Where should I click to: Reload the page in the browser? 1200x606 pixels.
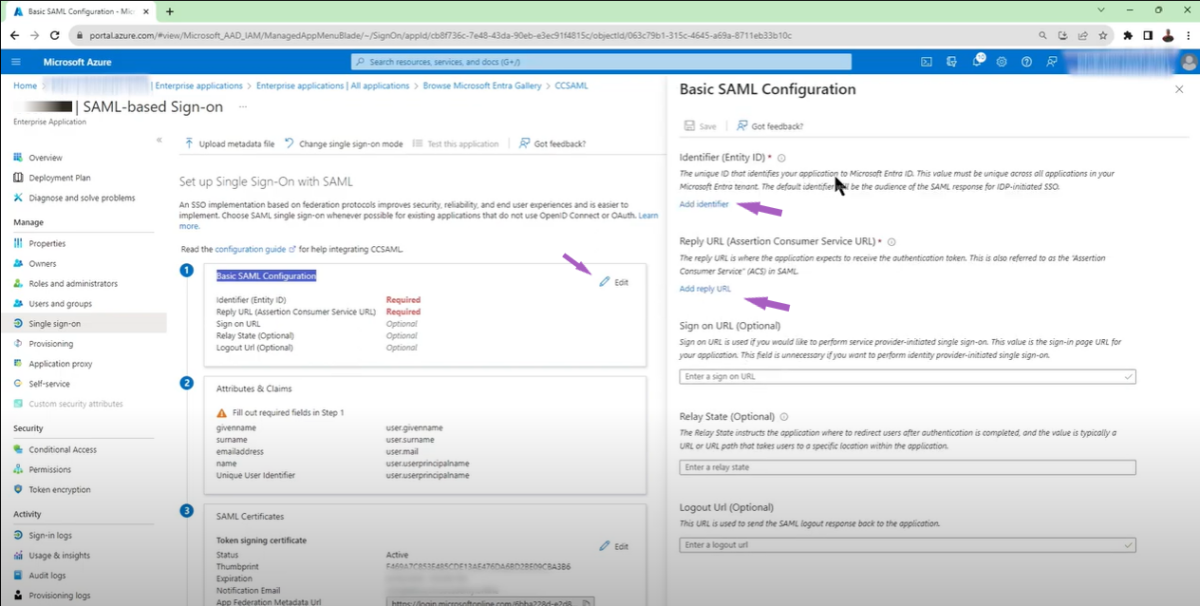(55, 35)
